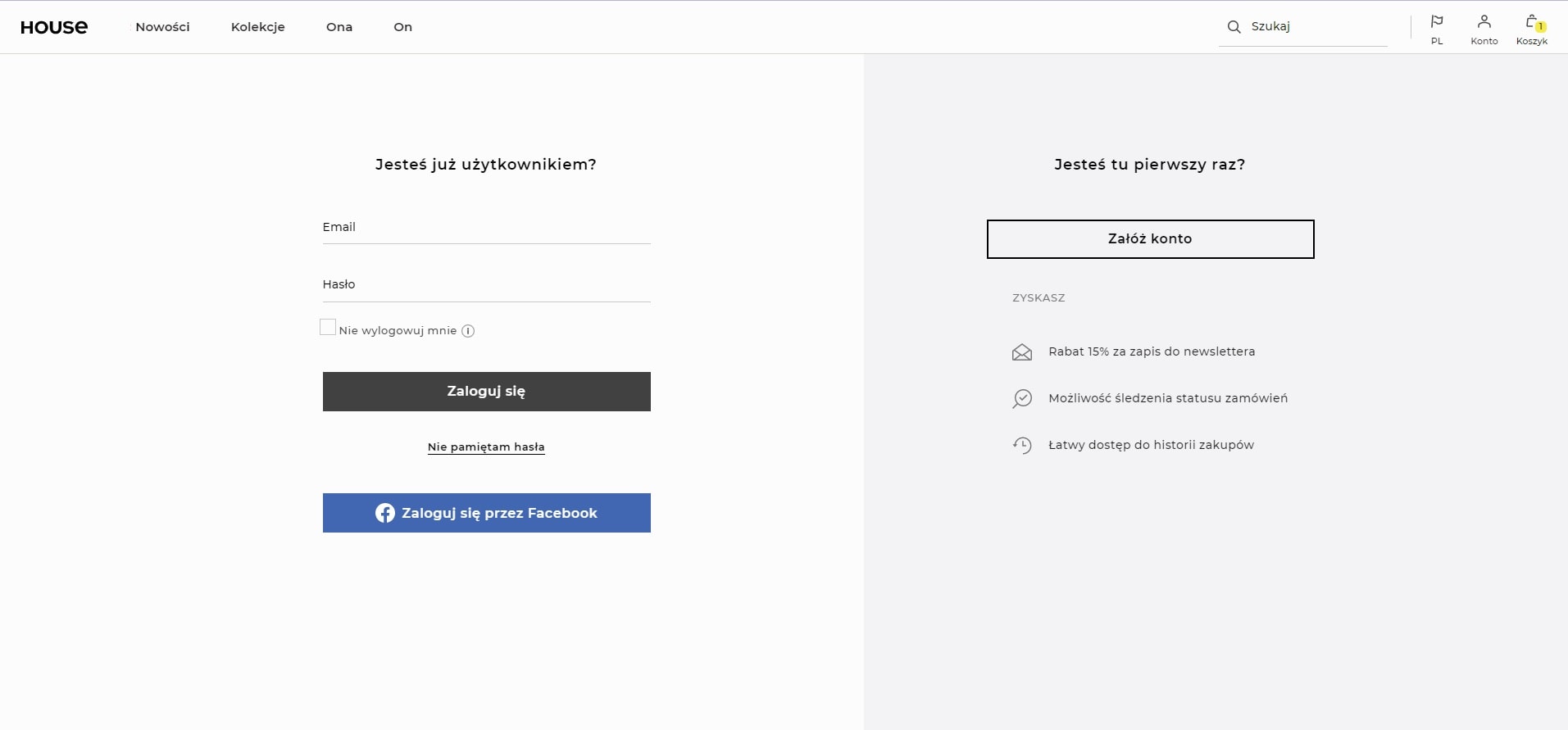Image resolution: width=1568 pixels, height=730 pixels.
Task: Click the heading Jesteś tu pierwszy raz?
Action: 1150,165
